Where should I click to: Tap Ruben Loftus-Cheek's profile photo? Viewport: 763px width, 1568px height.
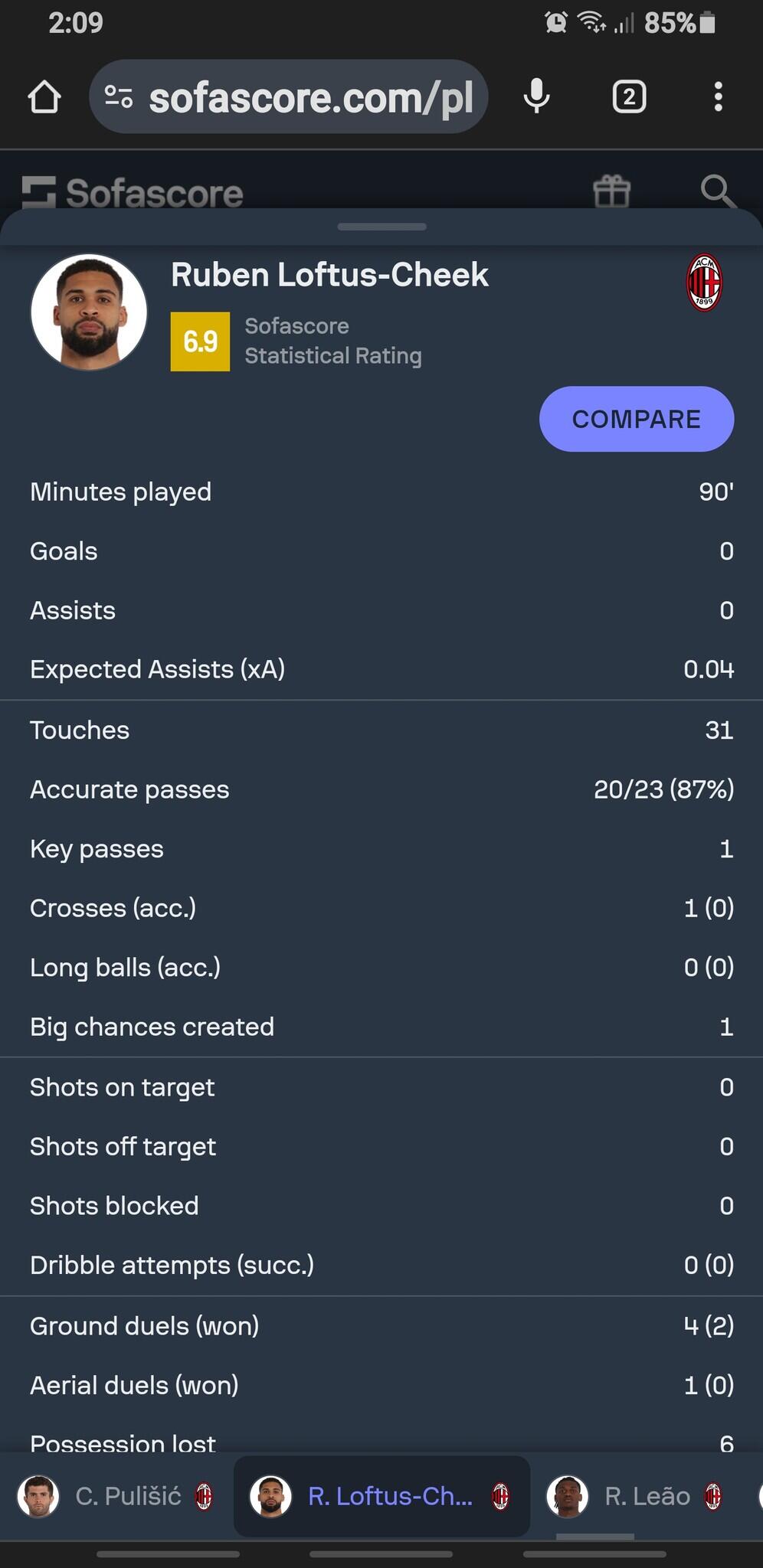(89, 312)
